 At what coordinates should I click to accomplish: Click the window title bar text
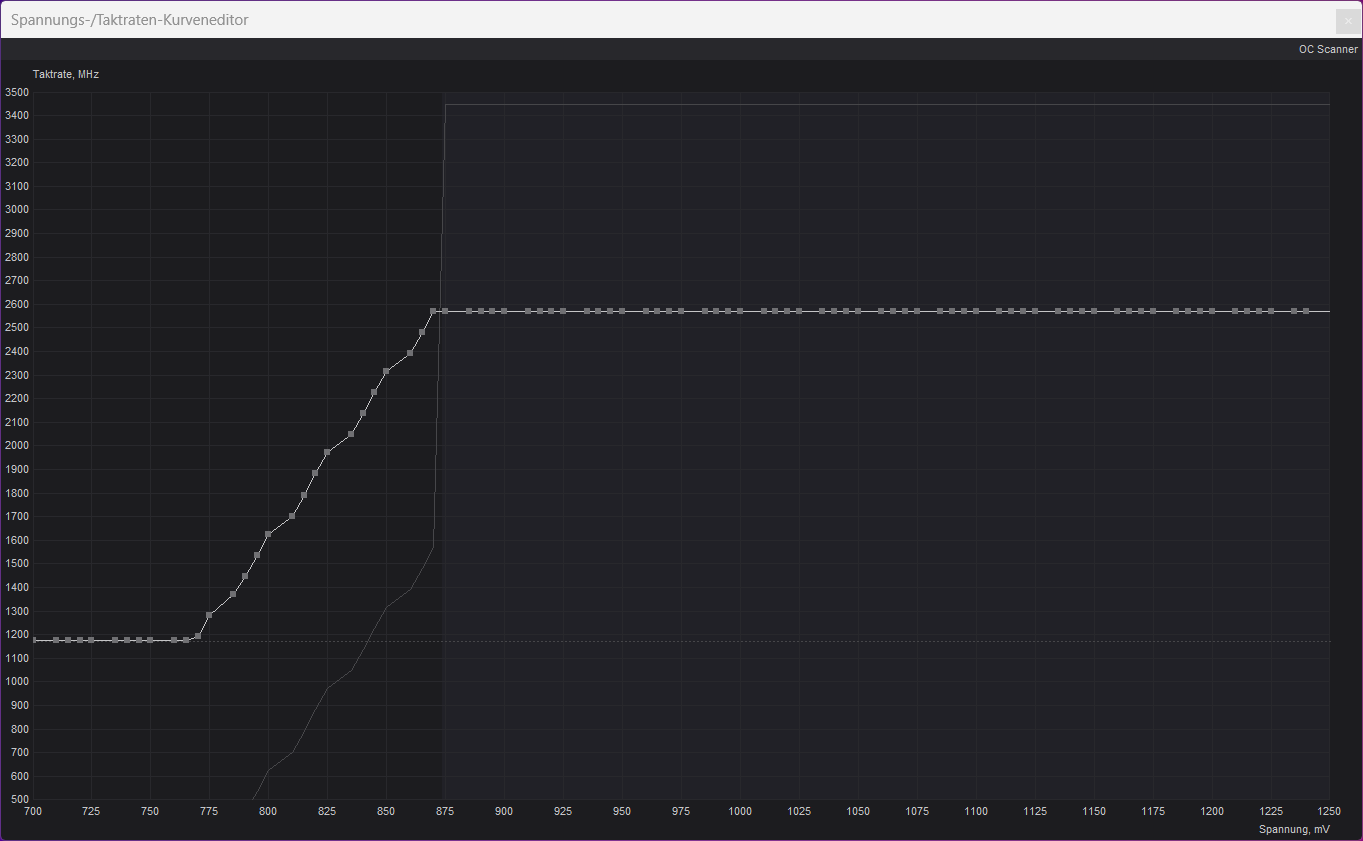(129, 20)
